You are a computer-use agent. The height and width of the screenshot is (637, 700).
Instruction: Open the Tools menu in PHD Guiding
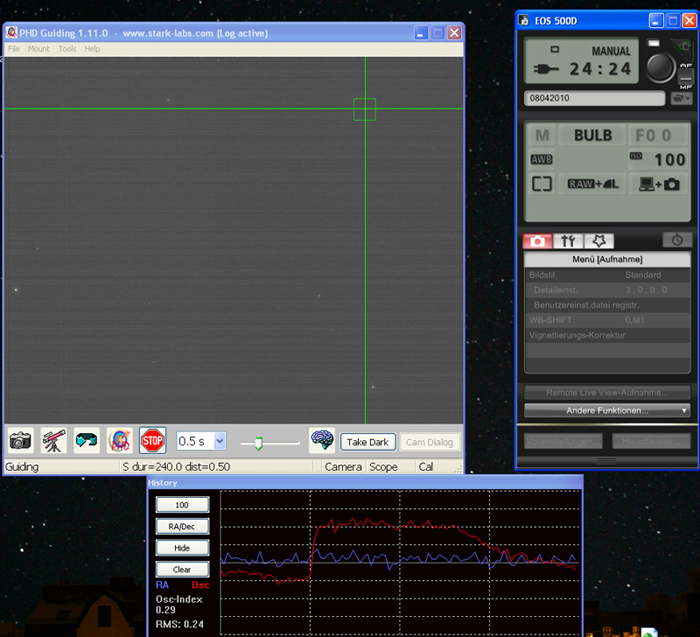click(67, 49)
